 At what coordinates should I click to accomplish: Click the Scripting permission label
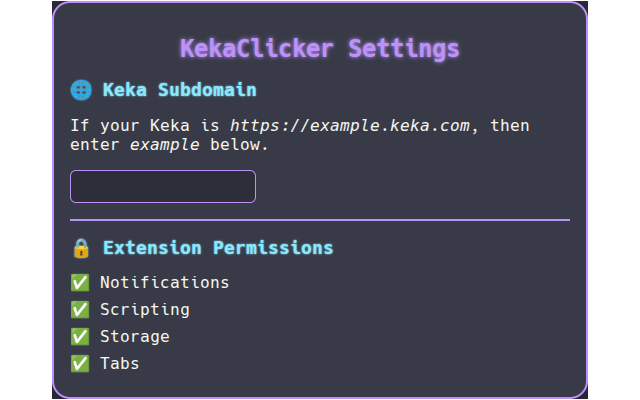coord(144,310)
